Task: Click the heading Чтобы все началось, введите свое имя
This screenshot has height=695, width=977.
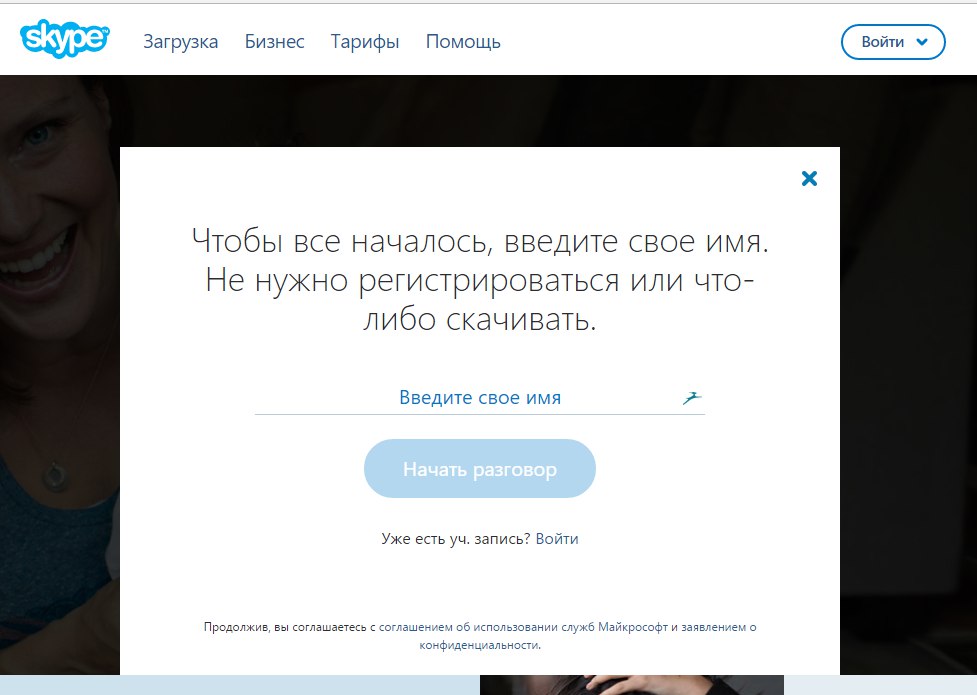Action: (x=480, y=241)
